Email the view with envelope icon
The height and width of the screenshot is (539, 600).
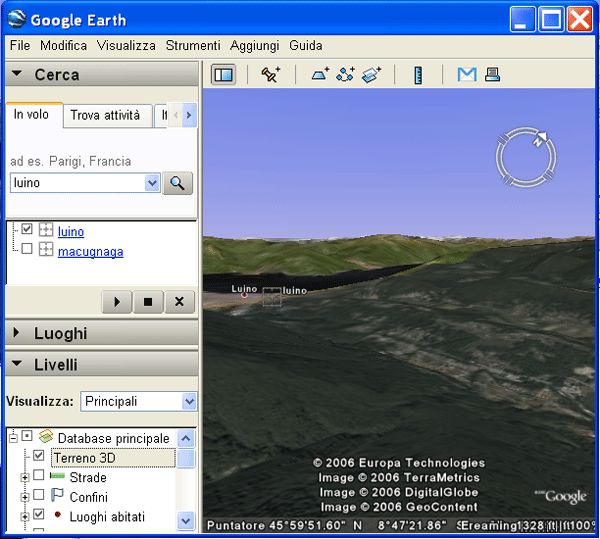467,74
